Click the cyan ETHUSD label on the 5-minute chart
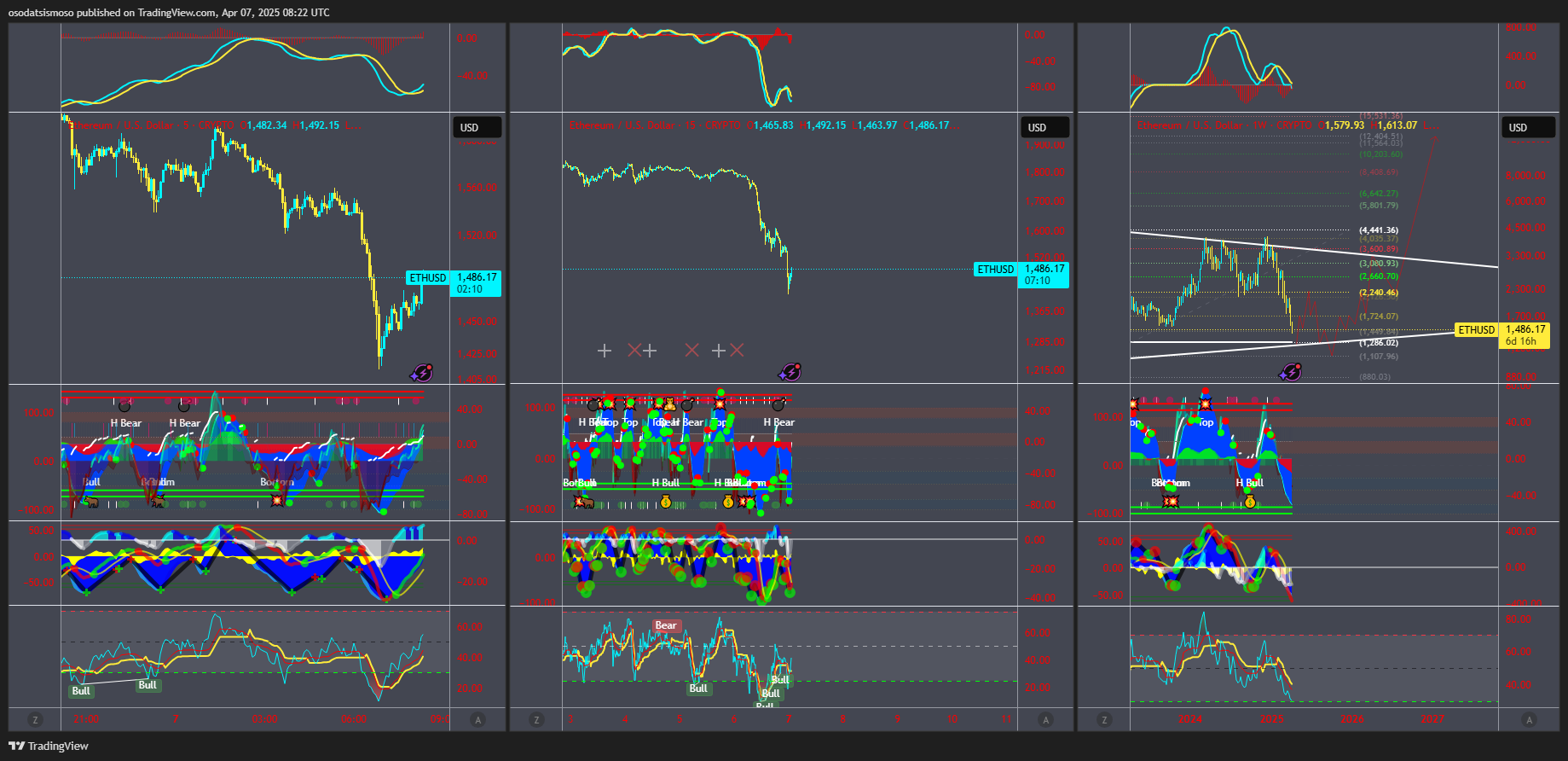Image resolution: width=1568 pixels, height=761 pixels. [427, 278]
